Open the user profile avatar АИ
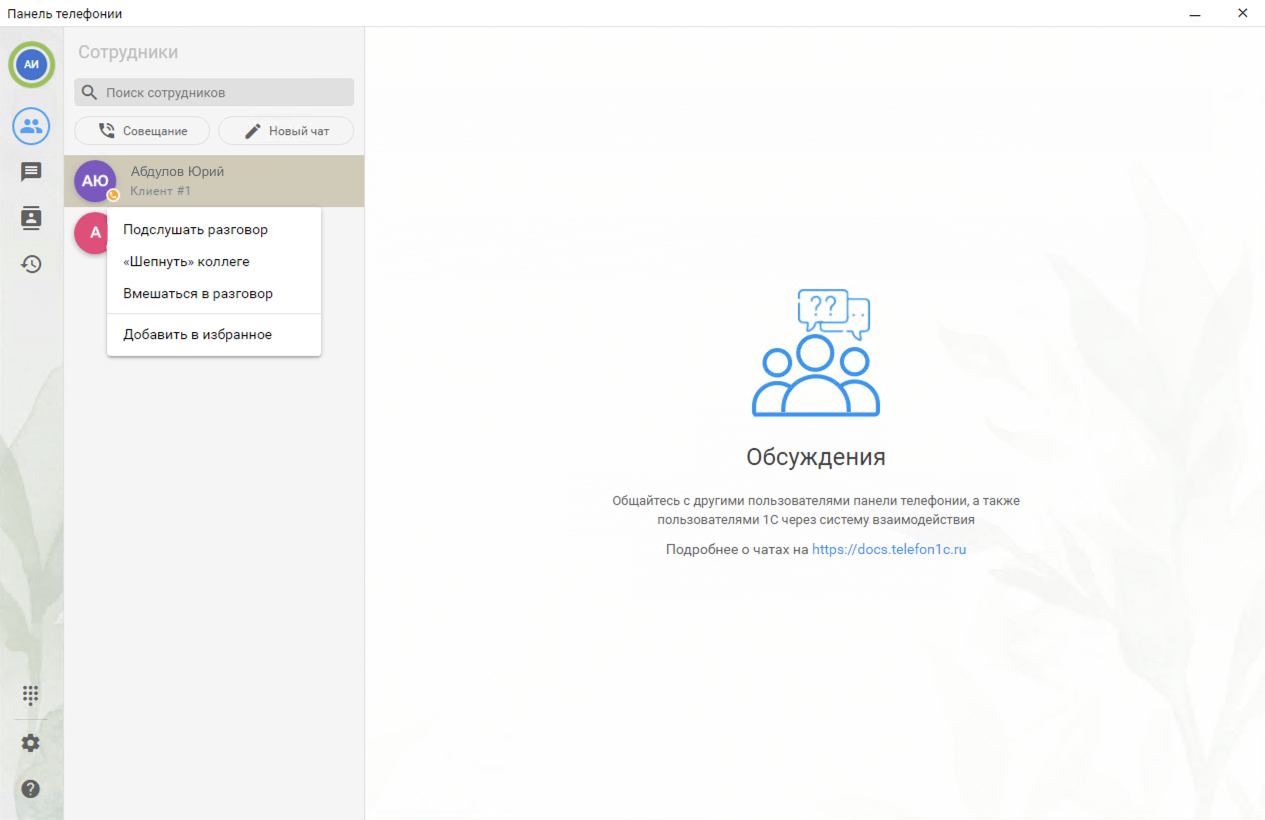Viewport: 1265px width, 820px height. coord(31,65)
